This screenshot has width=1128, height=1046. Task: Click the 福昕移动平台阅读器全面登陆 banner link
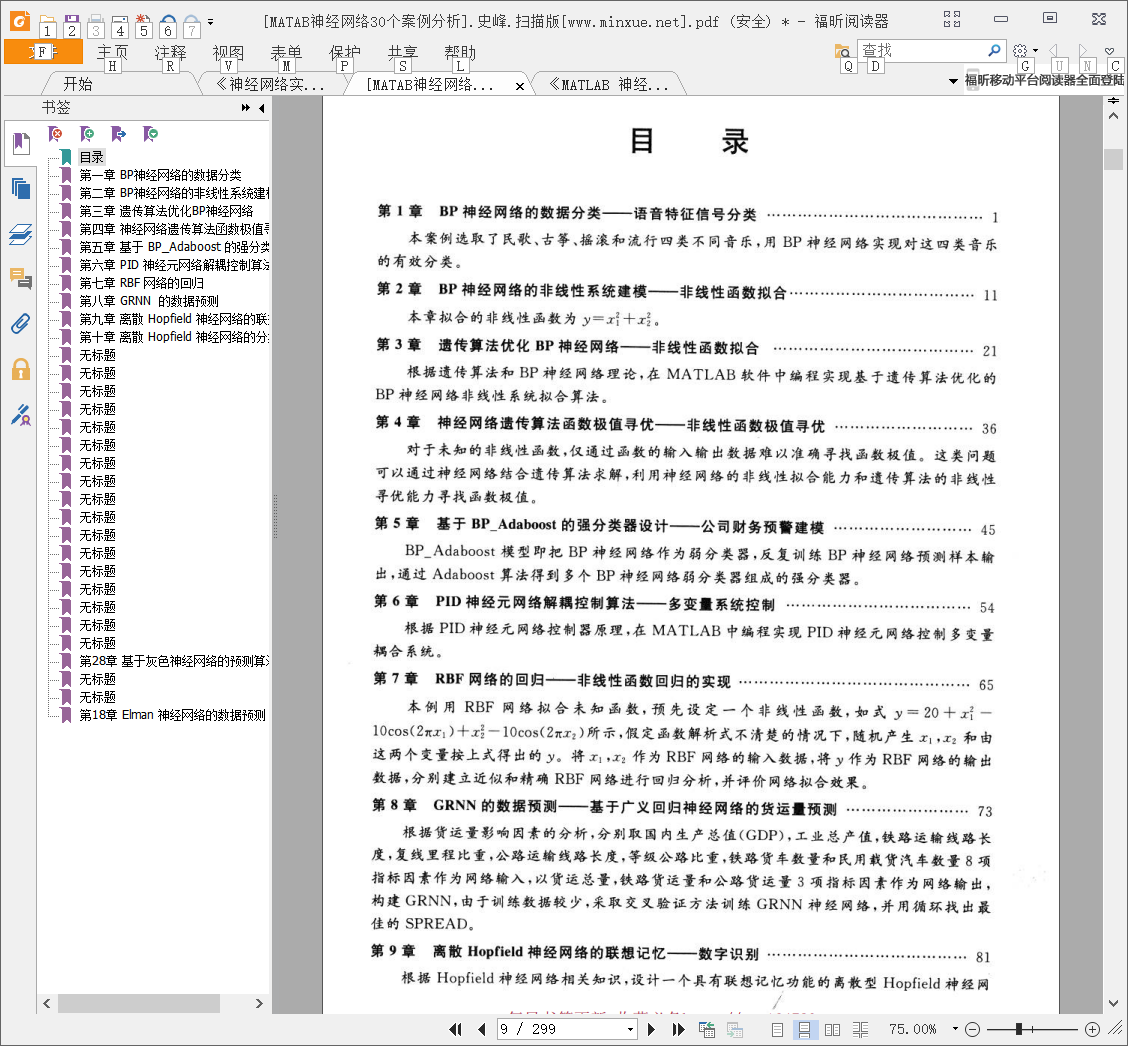click(x=1044, y=80)
